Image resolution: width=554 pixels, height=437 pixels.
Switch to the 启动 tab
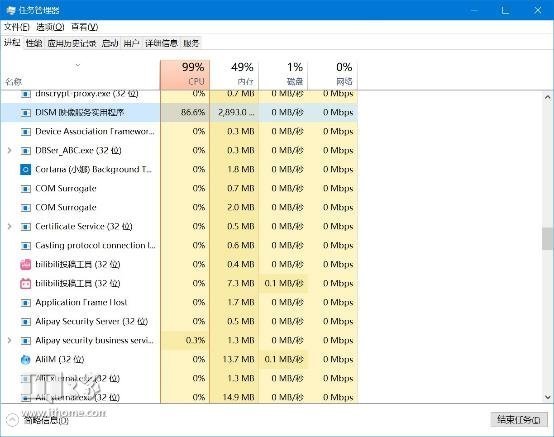point(110,43)
